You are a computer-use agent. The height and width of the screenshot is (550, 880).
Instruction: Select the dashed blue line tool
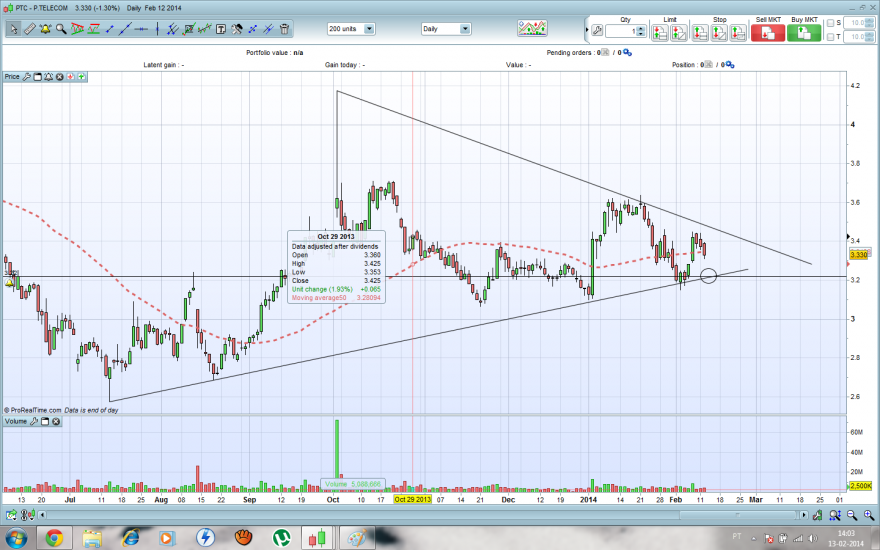pos(253,29)
